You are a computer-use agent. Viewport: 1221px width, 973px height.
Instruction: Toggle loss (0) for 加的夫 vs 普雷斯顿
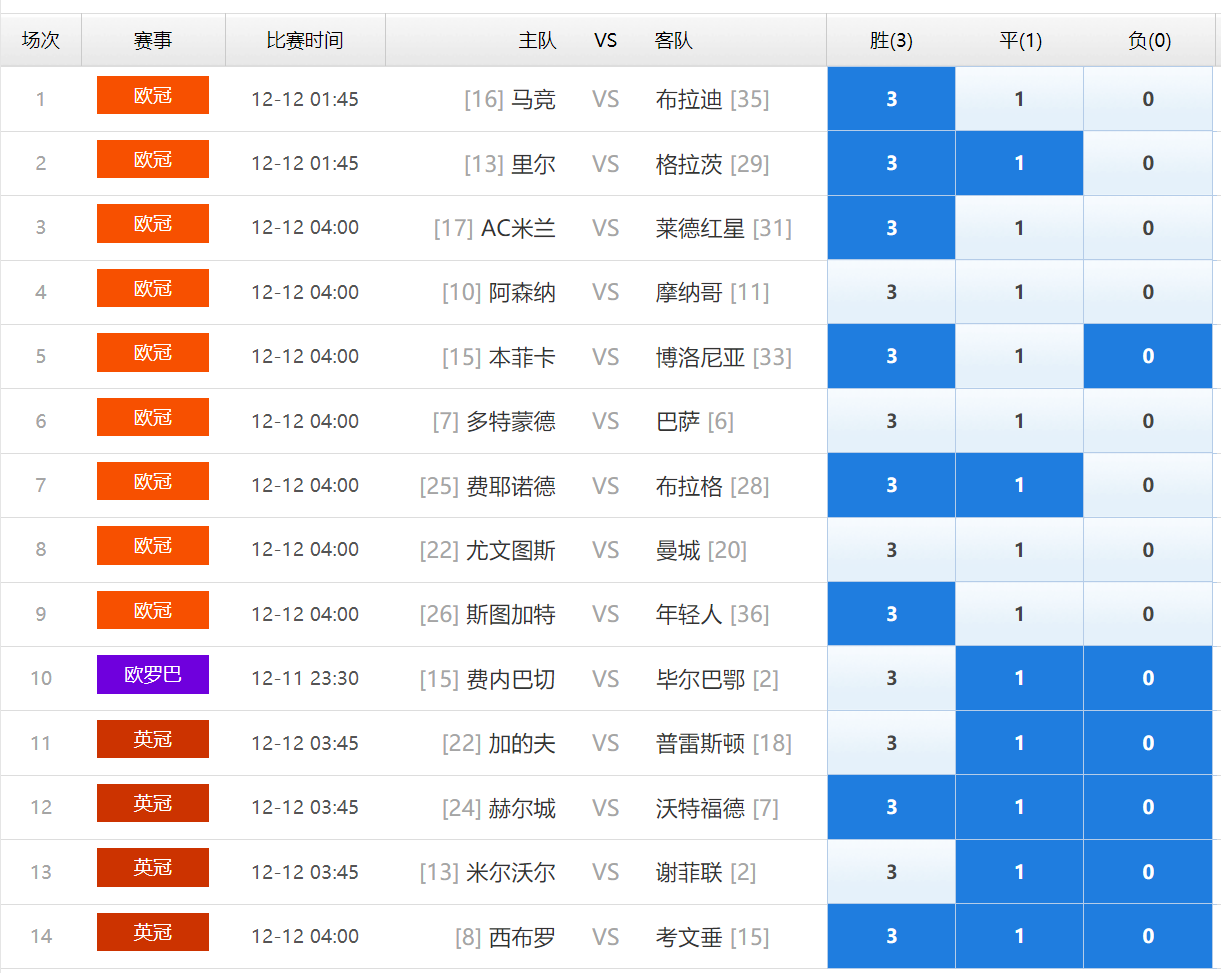pos(1148,743)
